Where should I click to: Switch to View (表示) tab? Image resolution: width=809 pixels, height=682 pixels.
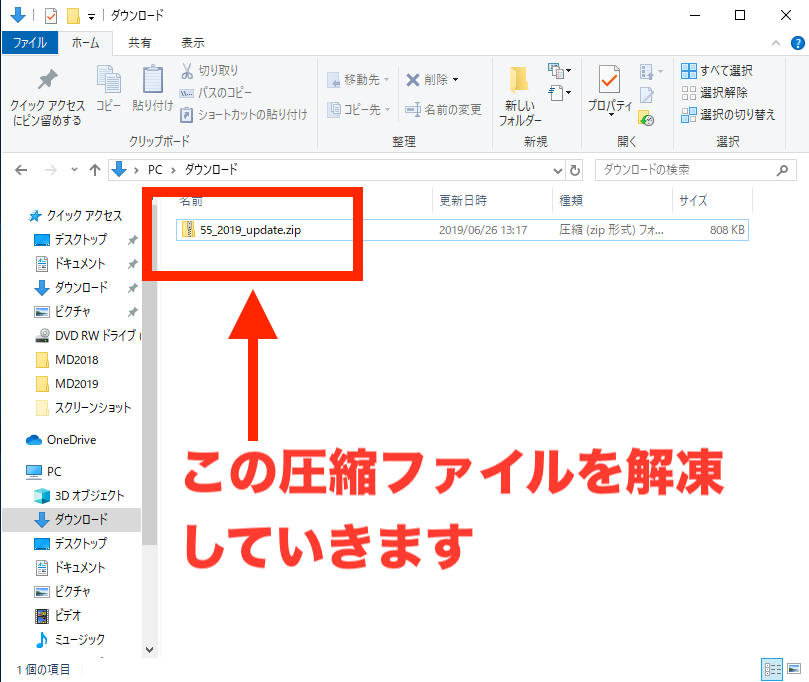(x=193, y=43)
